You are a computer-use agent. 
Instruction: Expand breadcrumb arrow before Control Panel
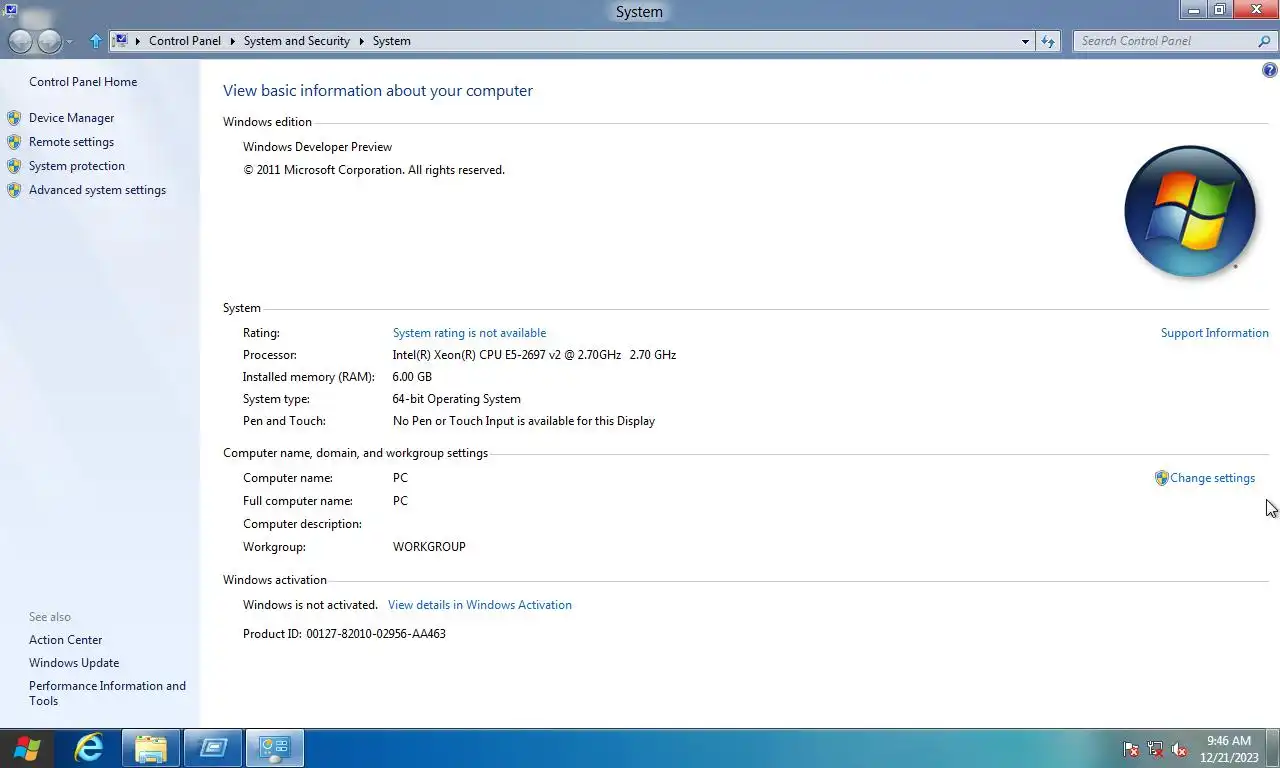click(138, 41)
